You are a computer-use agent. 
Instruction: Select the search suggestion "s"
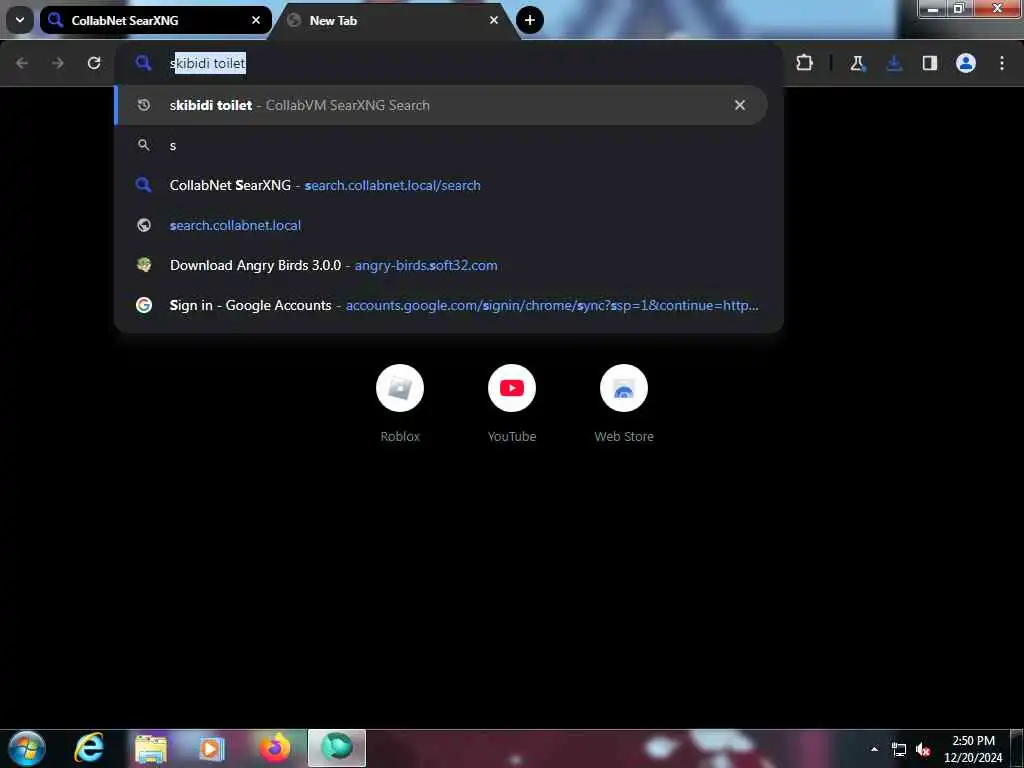pos(449,145)
